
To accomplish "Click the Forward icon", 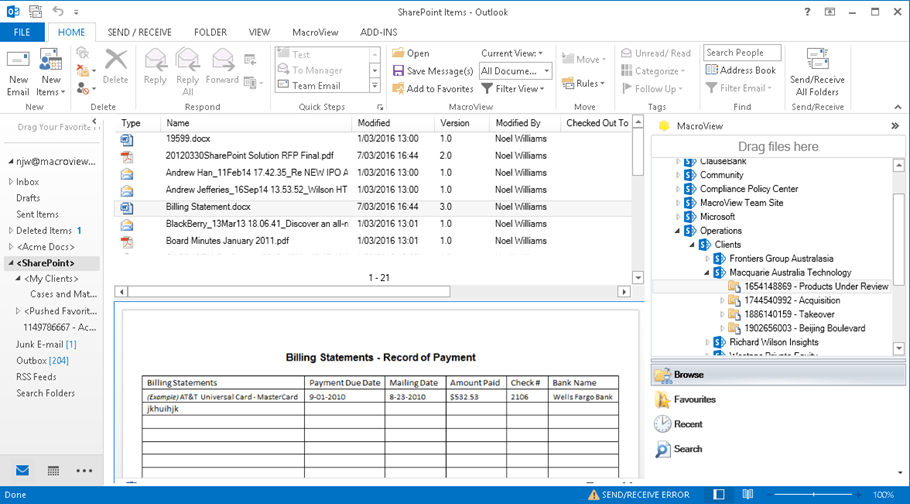I will pos(222,60).
